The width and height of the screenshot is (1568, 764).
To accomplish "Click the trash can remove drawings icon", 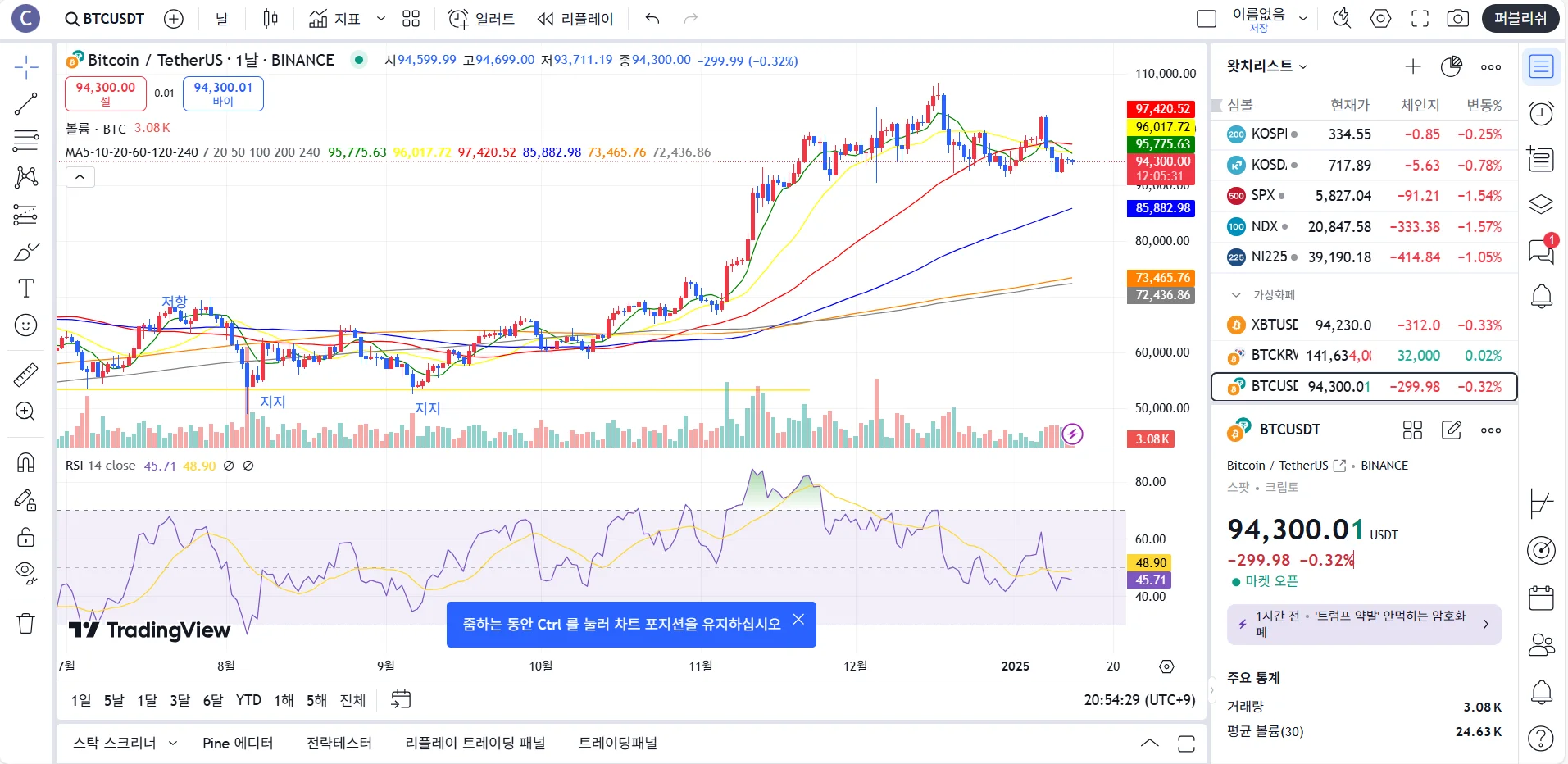I will (x=26, y=624).
